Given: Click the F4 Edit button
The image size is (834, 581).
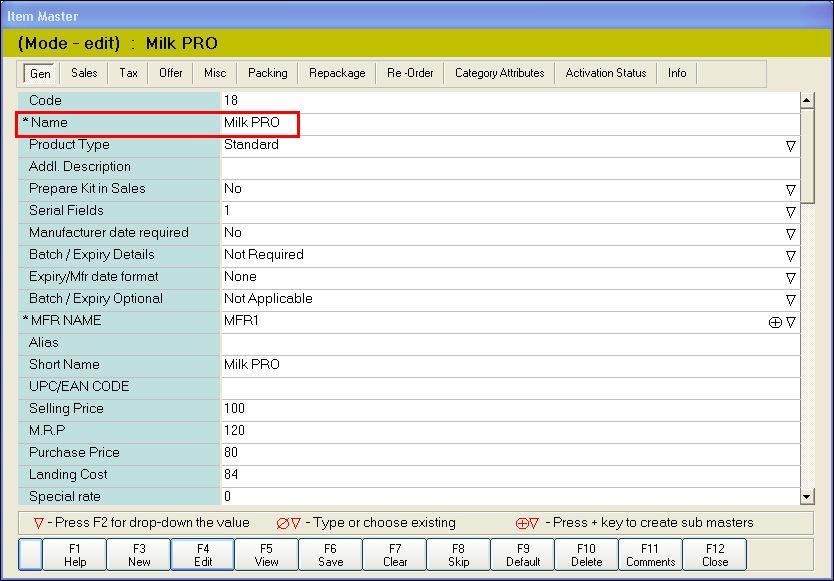Looking at the screenshot, I should (x=203, y=555).
